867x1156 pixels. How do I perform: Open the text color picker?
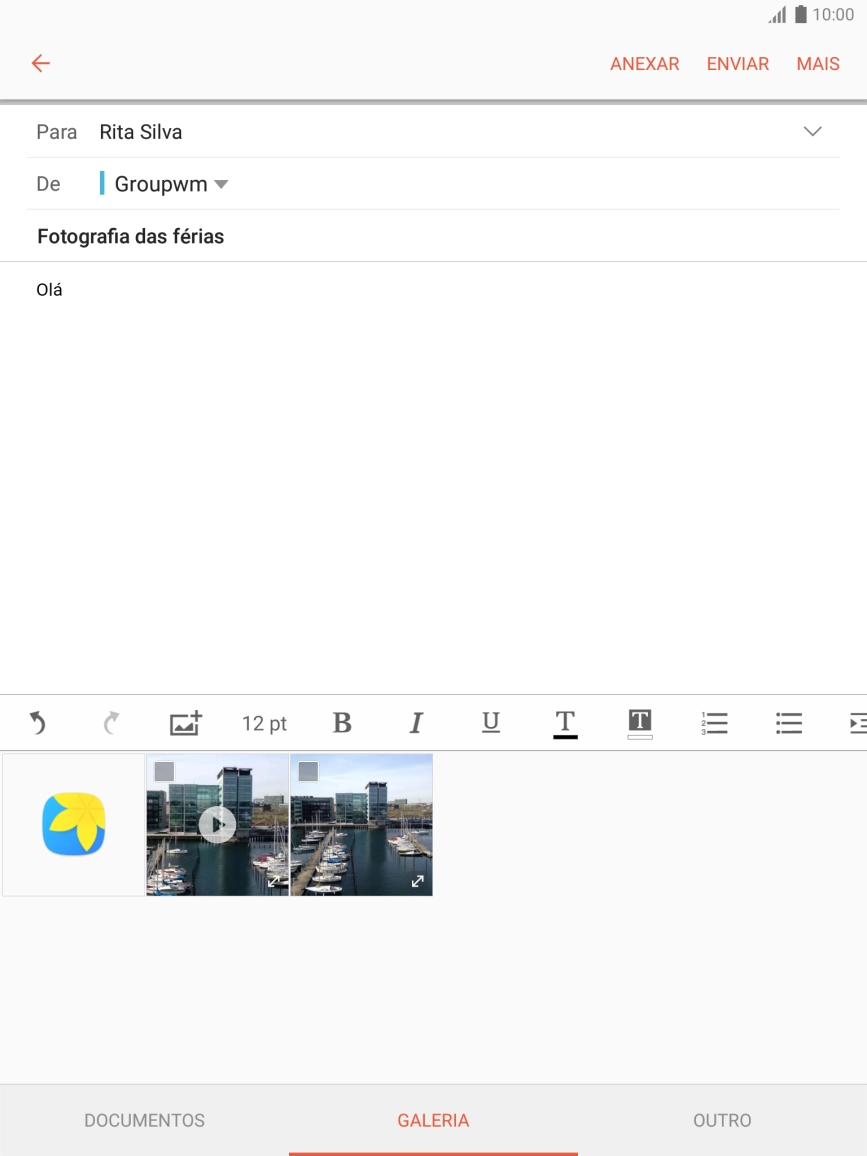565,723
